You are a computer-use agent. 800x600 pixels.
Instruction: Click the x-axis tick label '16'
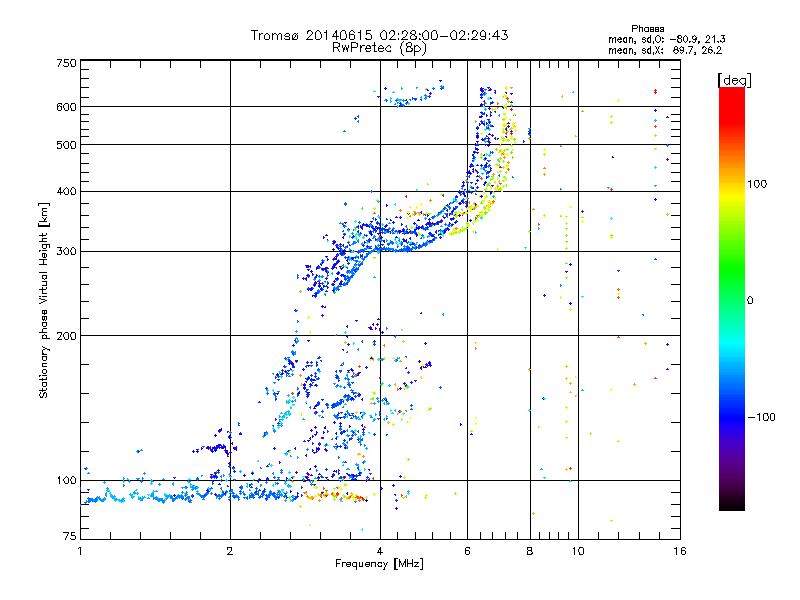(680, 551)
